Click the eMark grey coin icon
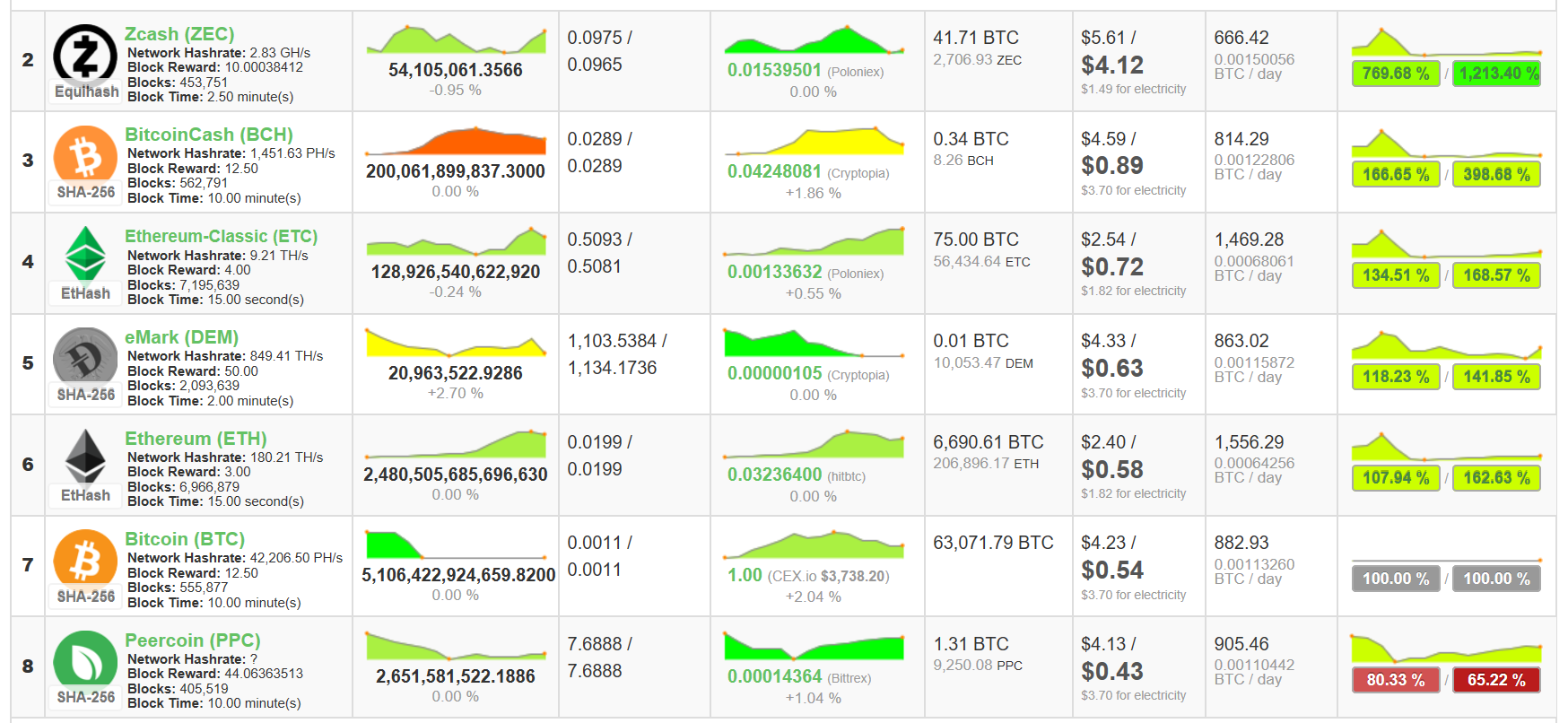Viewport: 1568px width, 723px height. 85,356
